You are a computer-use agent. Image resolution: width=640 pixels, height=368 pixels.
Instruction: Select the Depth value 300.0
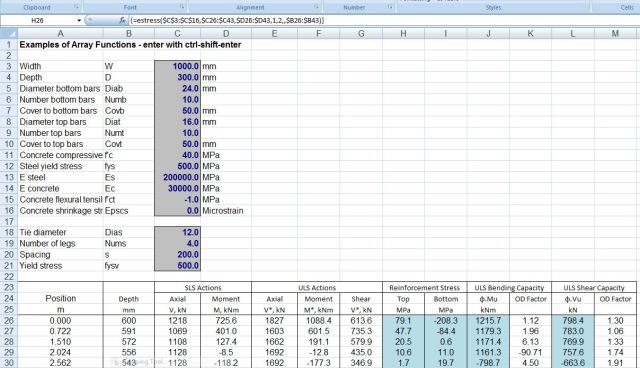tap(178, 77)
